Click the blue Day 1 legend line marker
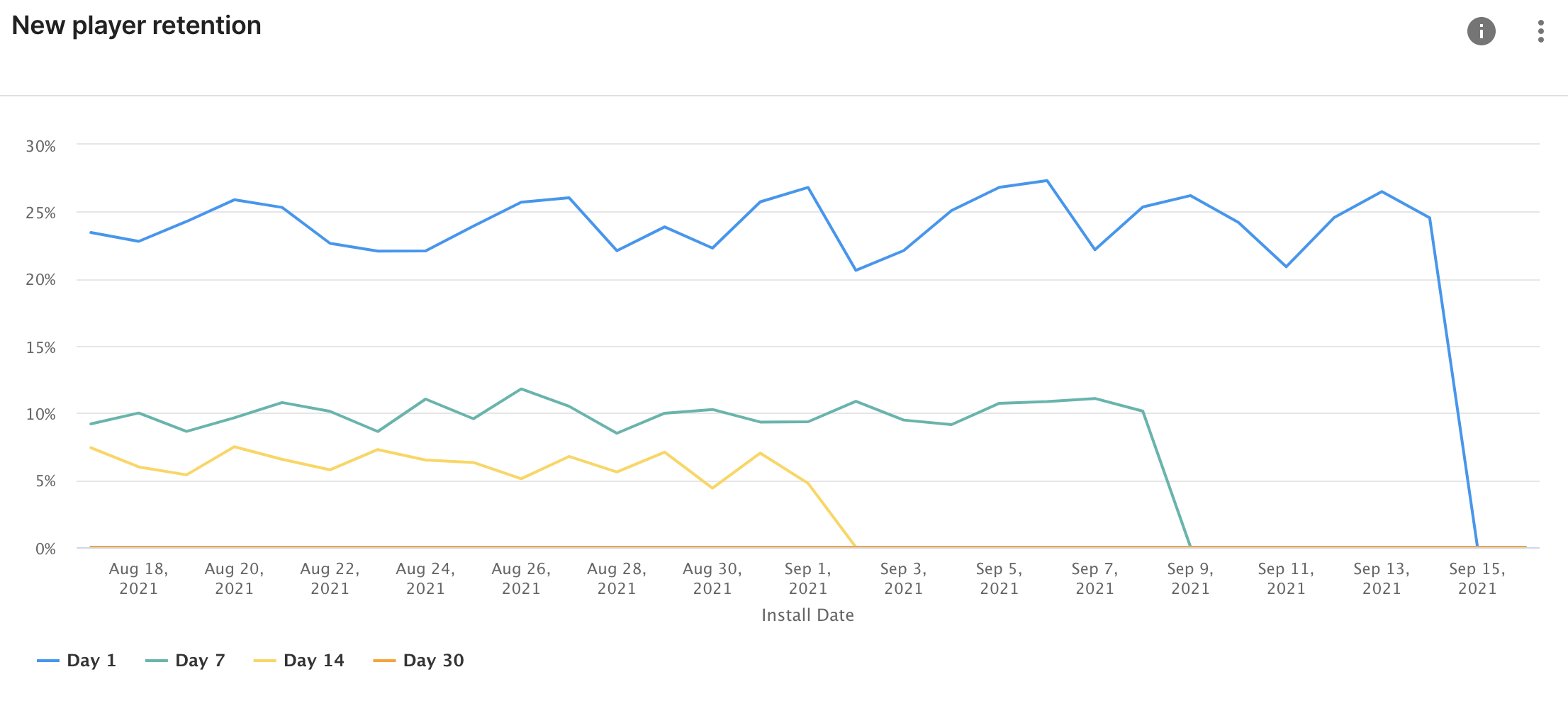This screenshot has width=1568, height=706. (x=48, y=661)
